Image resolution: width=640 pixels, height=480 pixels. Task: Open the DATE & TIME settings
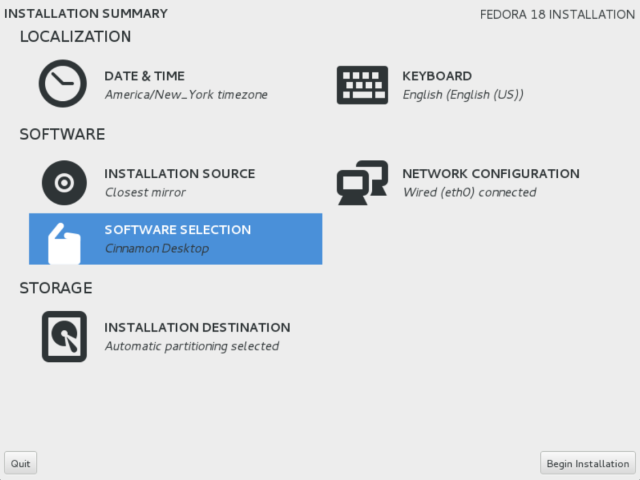point(144,76)
